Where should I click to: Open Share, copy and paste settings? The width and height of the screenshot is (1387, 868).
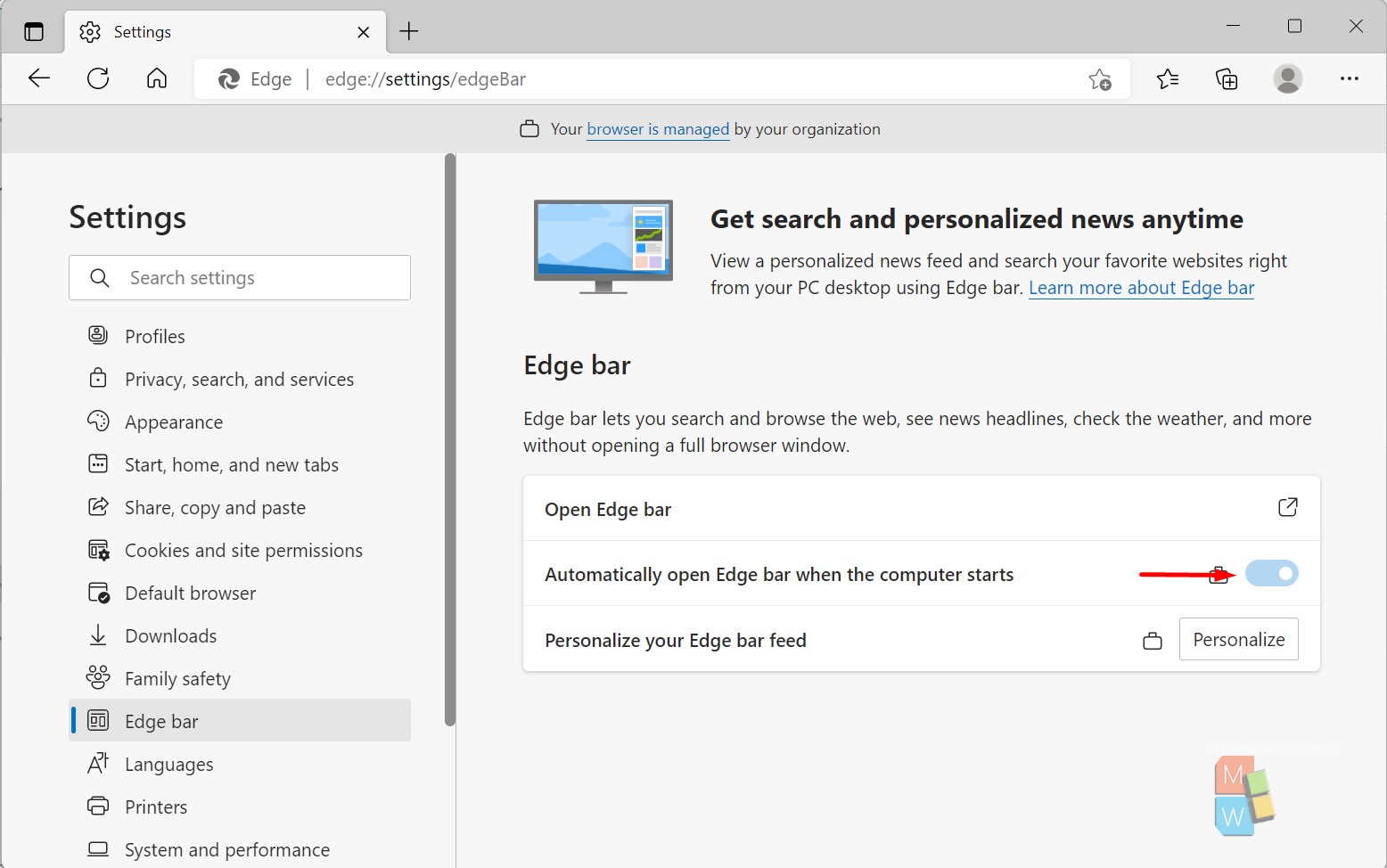click(241, 508)
